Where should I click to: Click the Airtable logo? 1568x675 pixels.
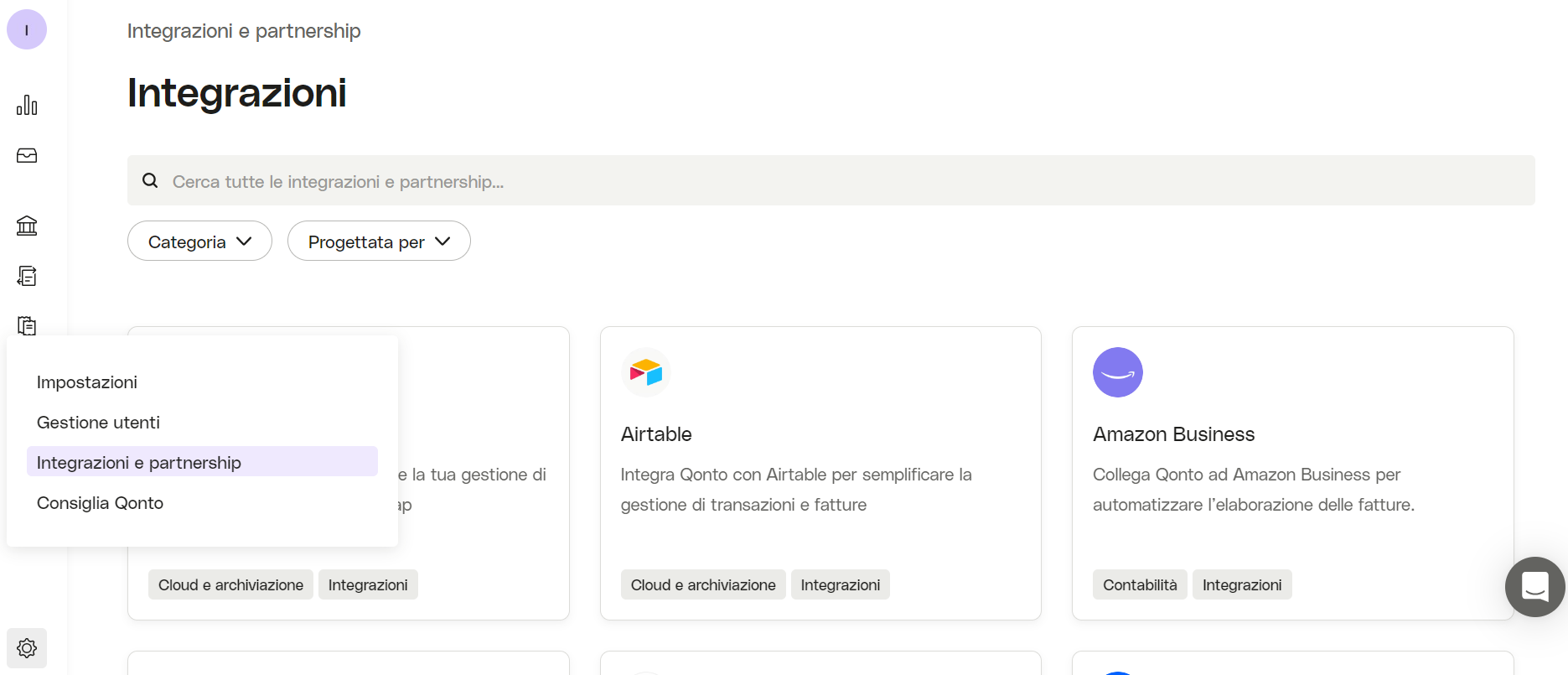646,372
